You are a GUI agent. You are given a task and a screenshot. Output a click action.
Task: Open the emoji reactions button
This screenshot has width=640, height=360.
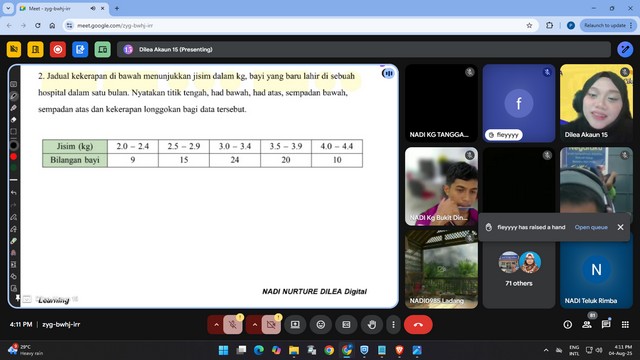(321, 324)
